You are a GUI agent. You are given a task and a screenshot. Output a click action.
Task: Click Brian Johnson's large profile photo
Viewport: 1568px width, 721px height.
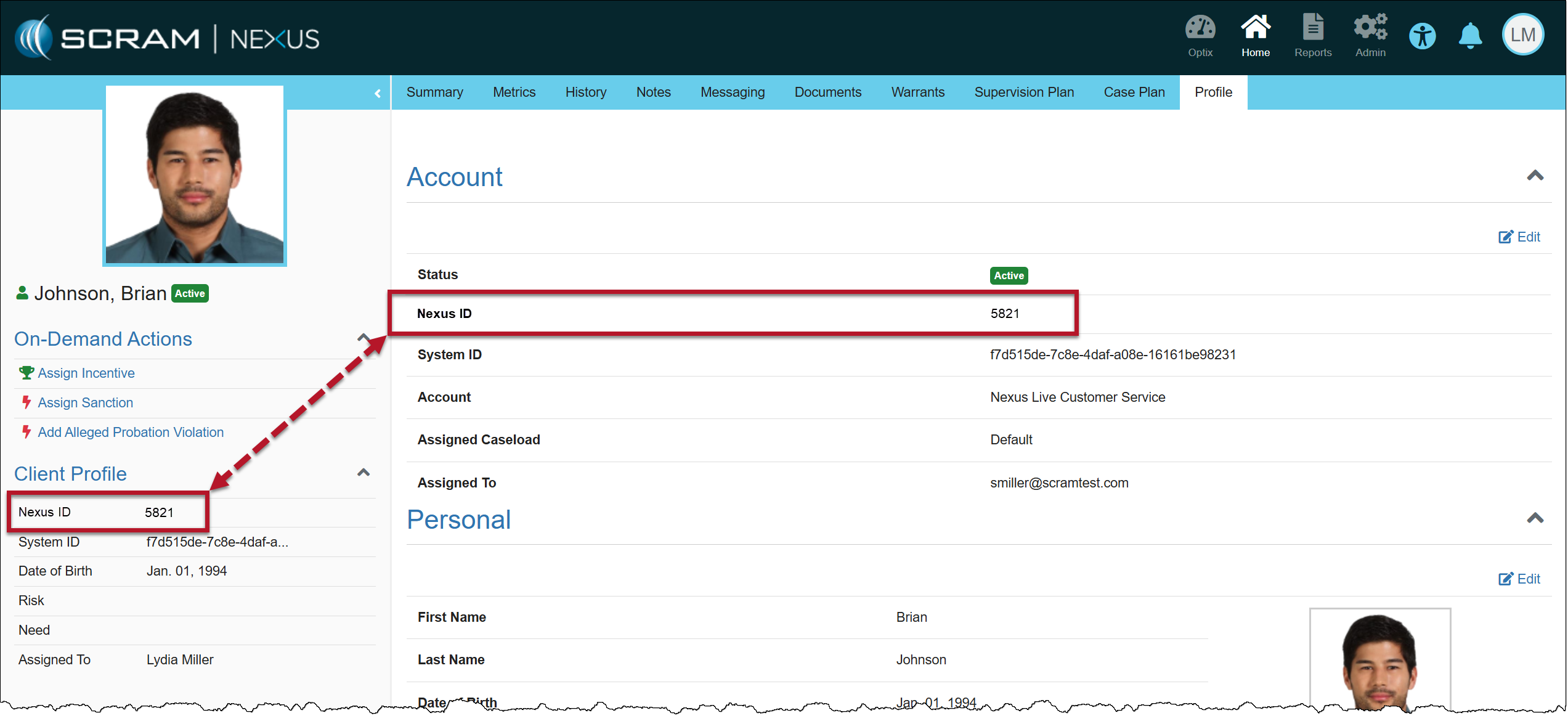[195, 176]
